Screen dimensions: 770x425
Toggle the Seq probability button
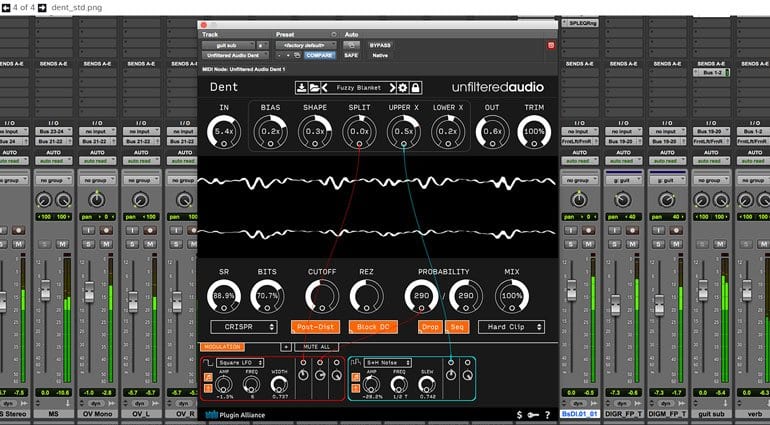click(457, 327)
